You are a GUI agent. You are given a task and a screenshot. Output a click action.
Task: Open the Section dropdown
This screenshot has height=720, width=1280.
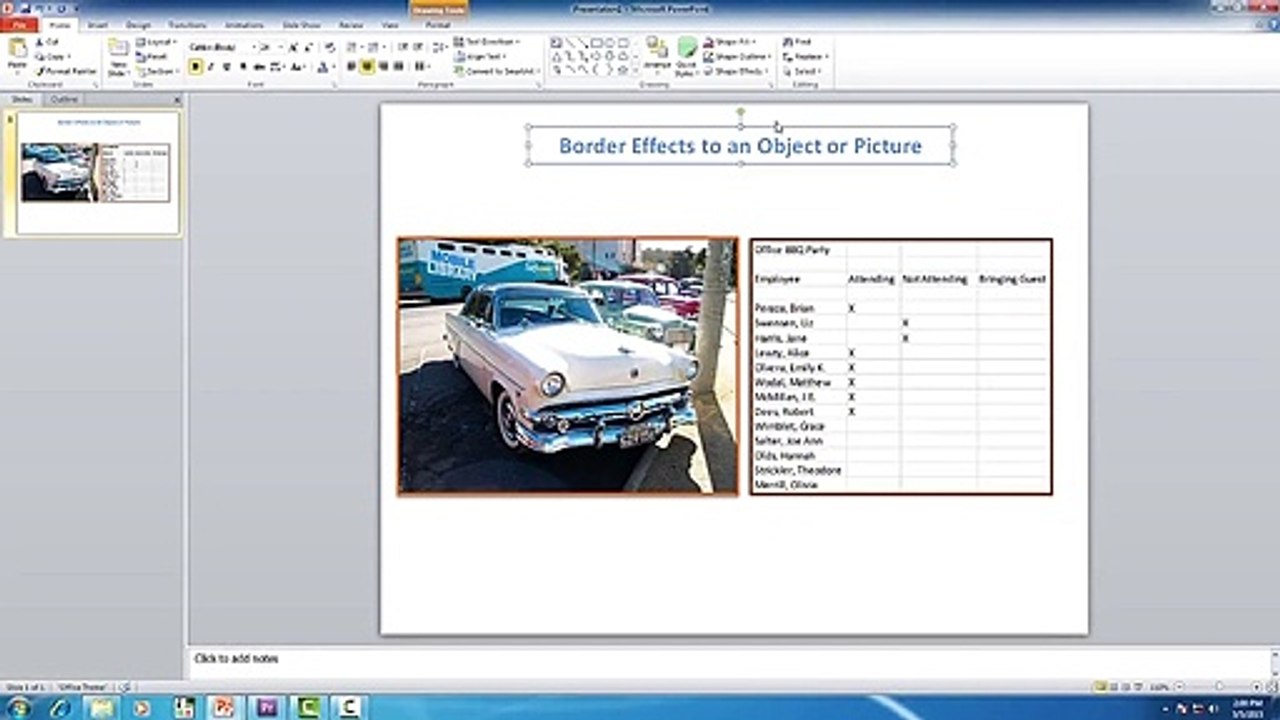(x=157, y=71)
